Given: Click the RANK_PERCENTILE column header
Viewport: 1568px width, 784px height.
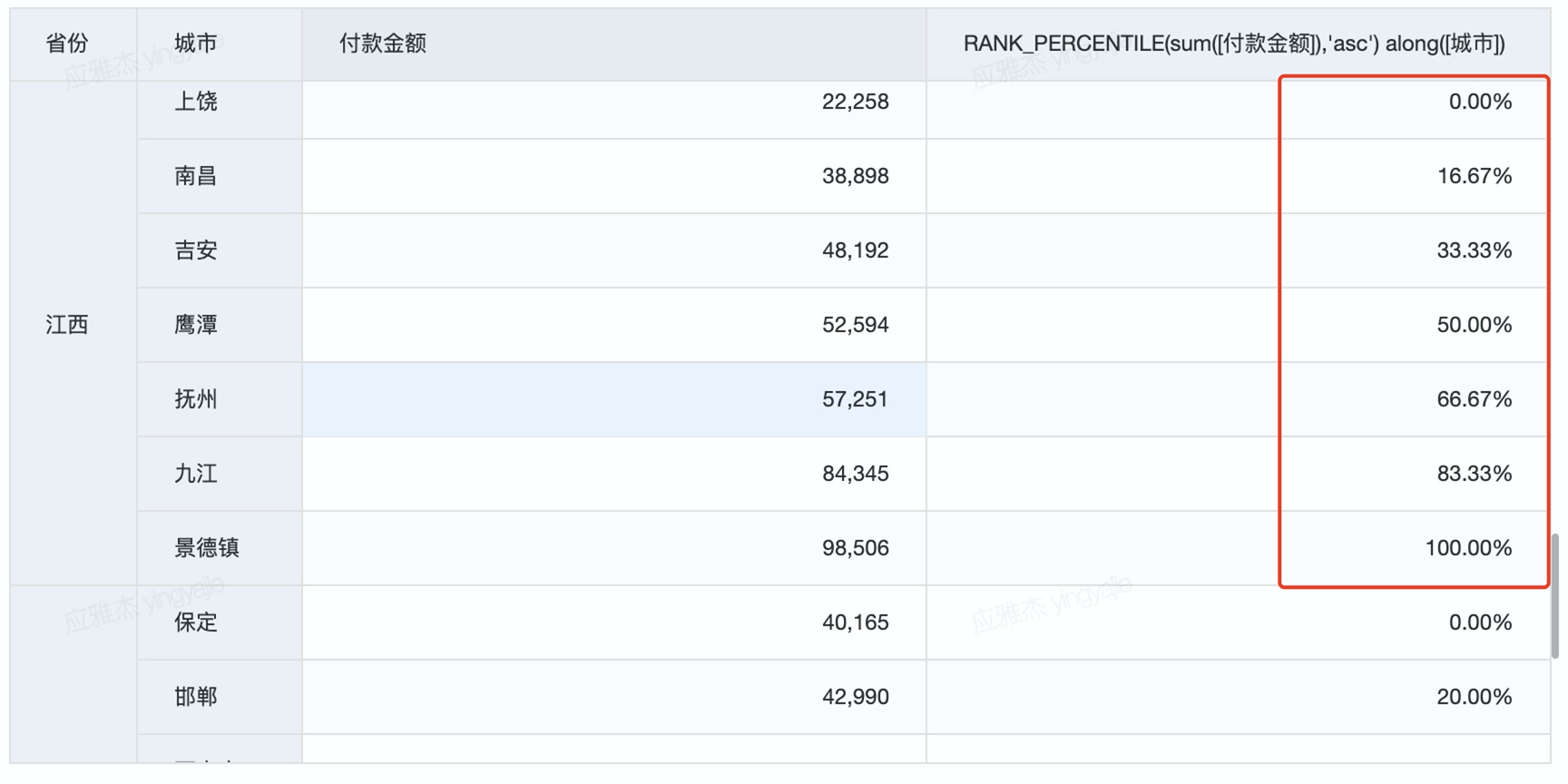Looking at the screenshot, I should 1239,44.
